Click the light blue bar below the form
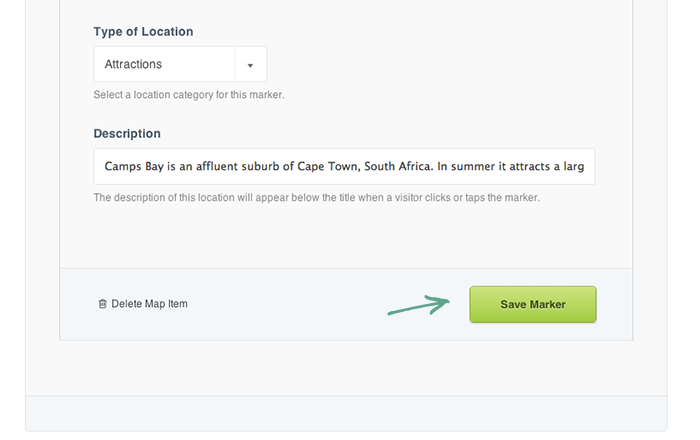 [x=346, y=413]
